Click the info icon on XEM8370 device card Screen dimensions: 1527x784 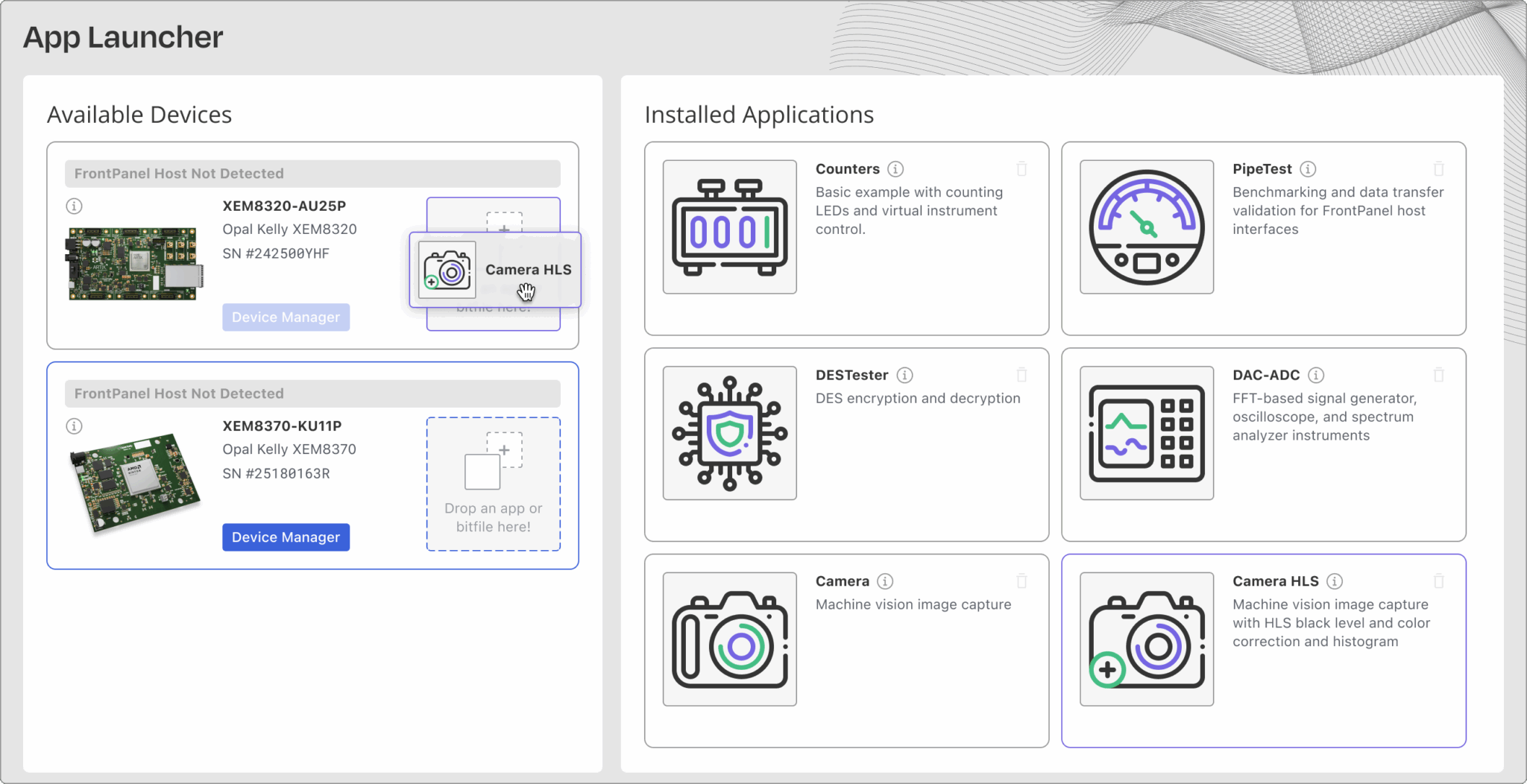click(74, 426)
